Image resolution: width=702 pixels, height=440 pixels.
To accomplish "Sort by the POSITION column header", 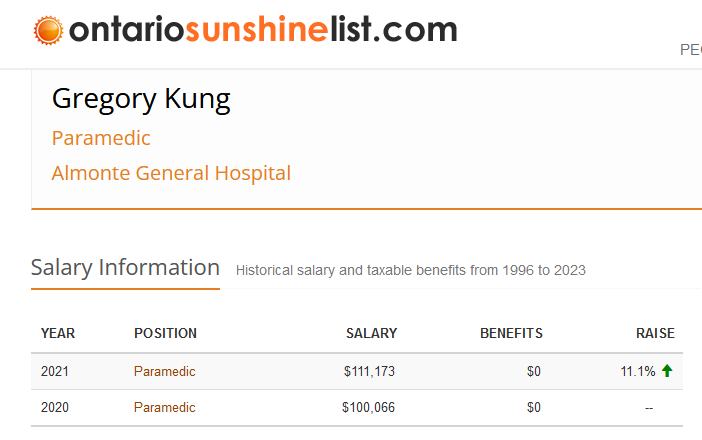I will click(165, 333).
